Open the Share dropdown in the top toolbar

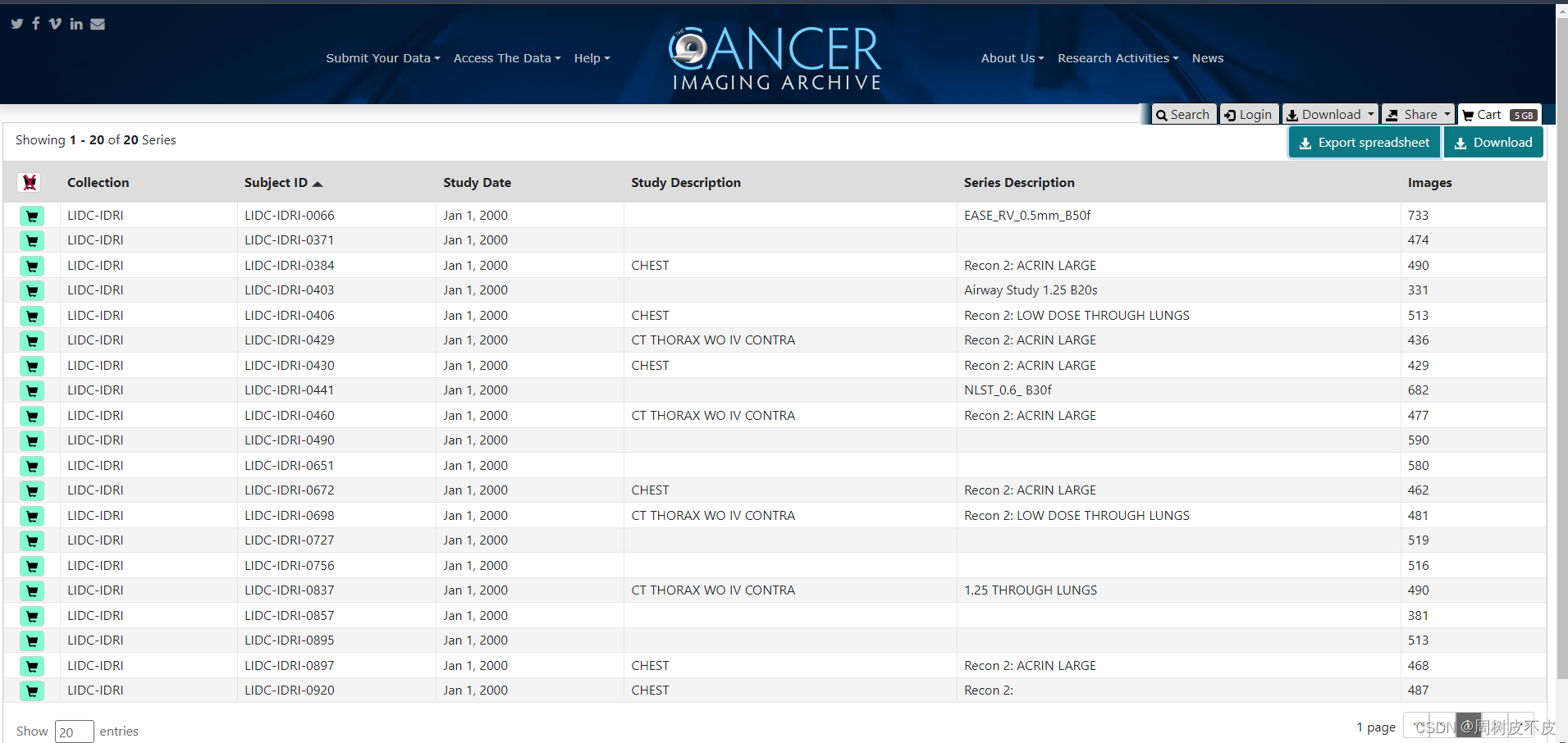point(1419,115)
